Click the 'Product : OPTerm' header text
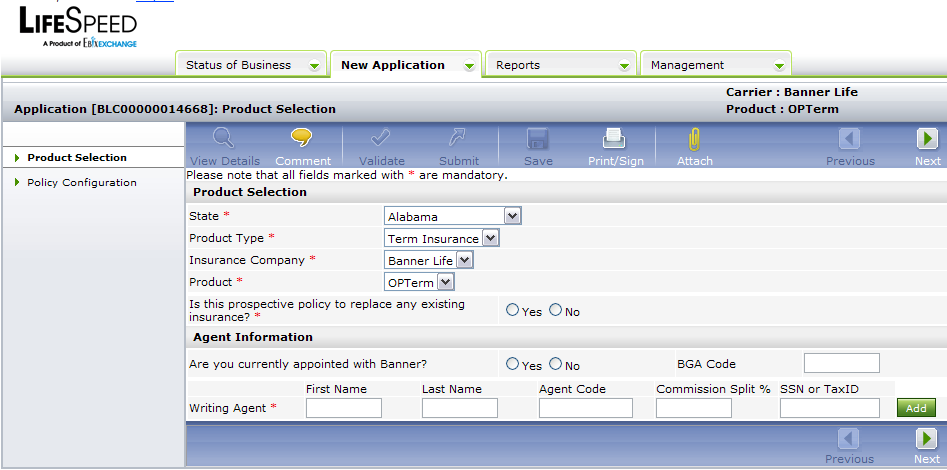 [782, 109]
